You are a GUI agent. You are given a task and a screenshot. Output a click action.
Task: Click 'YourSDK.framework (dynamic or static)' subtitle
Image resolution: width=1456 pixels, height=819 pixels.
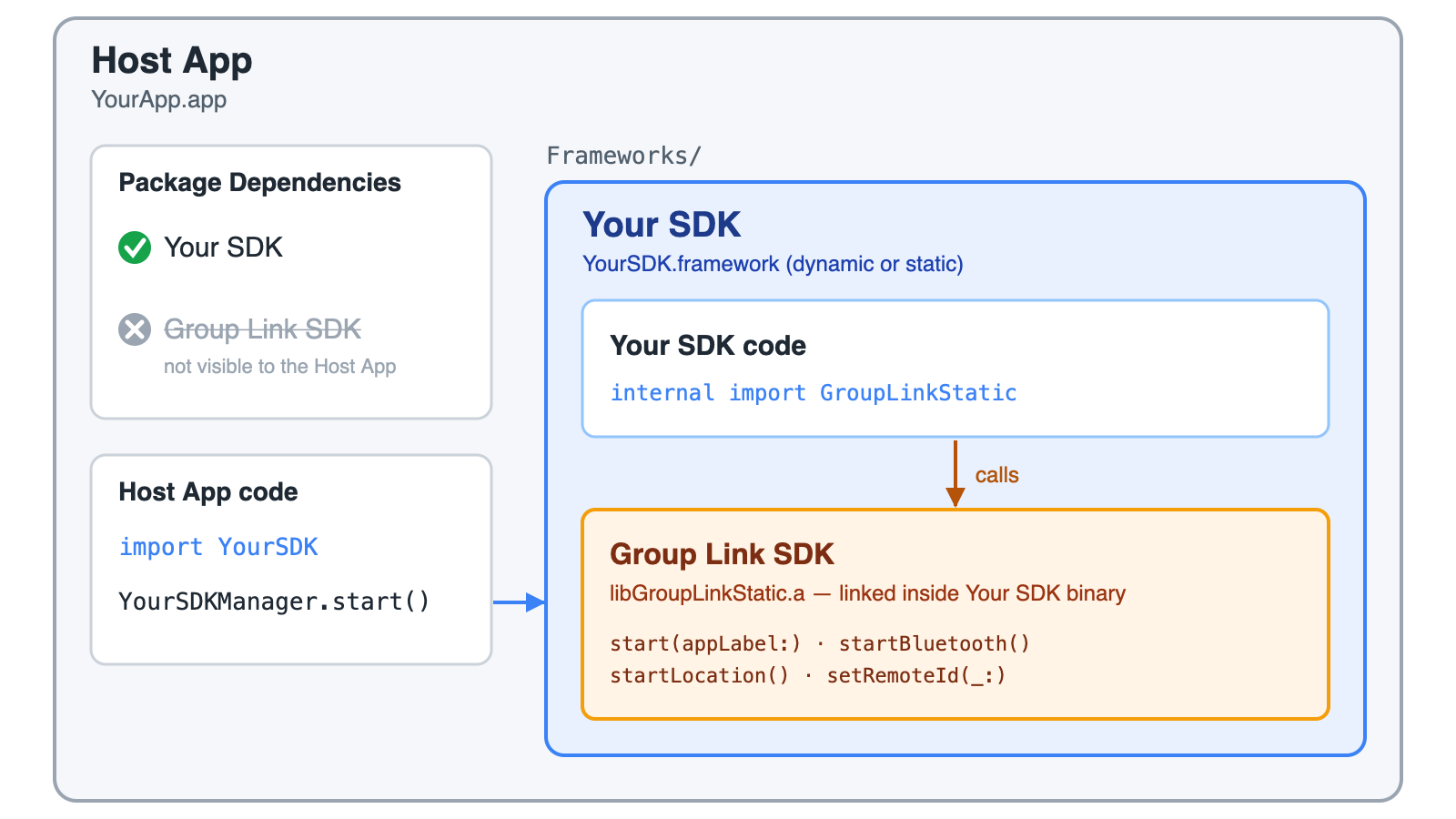pos(773,264)
